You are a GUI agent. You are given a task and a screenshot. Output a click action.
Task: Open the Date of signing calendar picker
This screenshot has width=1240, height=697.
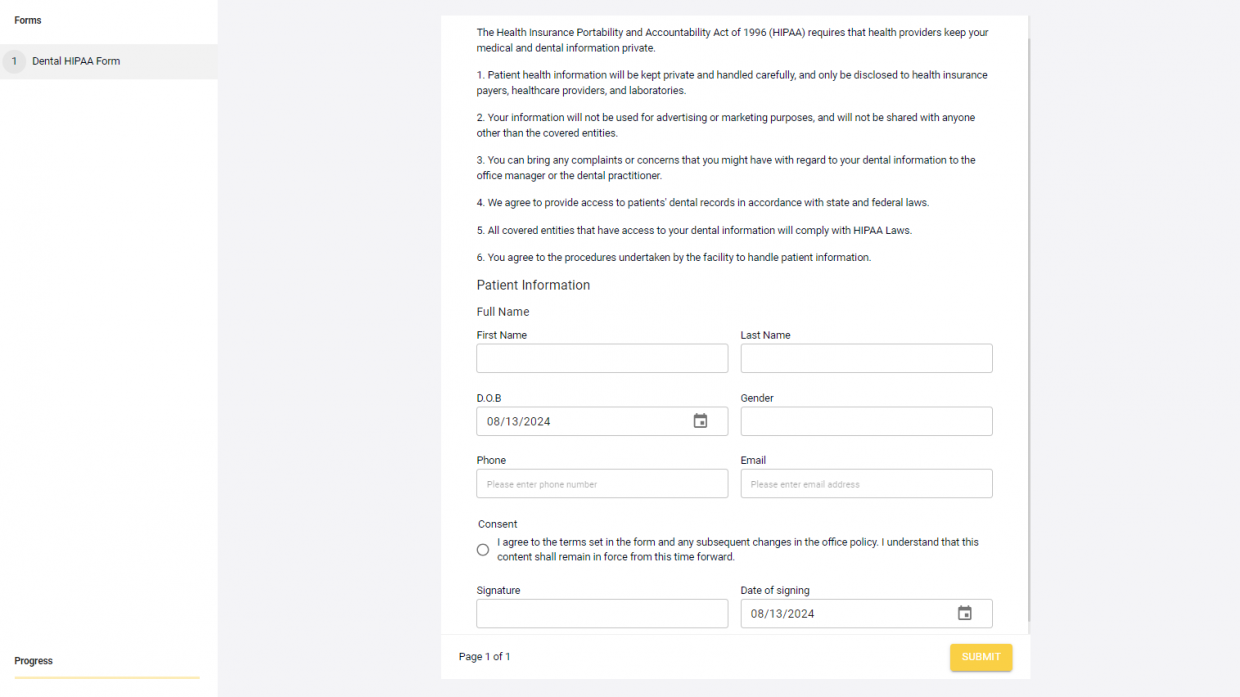click(963, 613)
